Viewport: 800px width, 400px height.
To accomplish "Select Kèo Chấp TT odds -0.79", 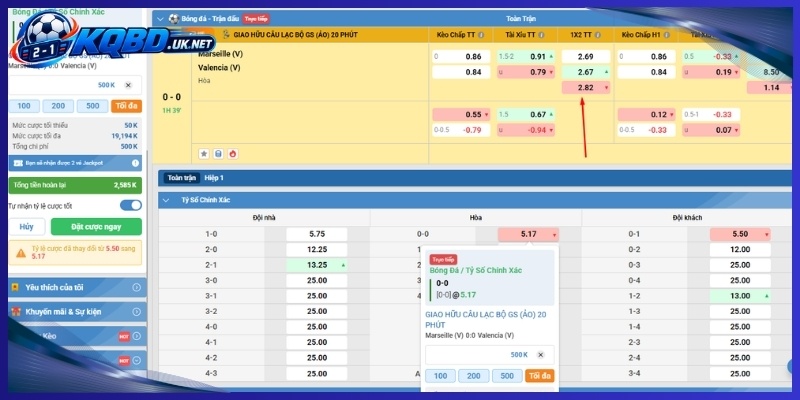I will (x=461, y=130).
